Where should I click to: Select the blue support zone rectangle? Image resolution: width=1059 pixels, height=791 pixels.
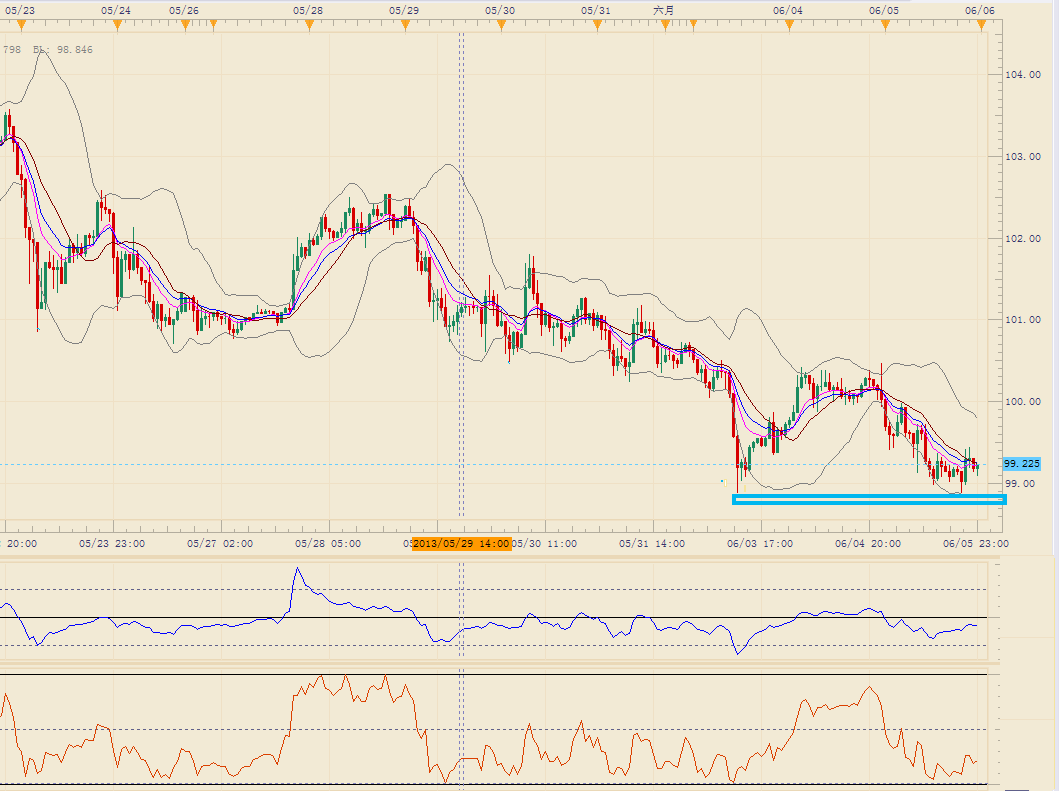coord(868,499)
